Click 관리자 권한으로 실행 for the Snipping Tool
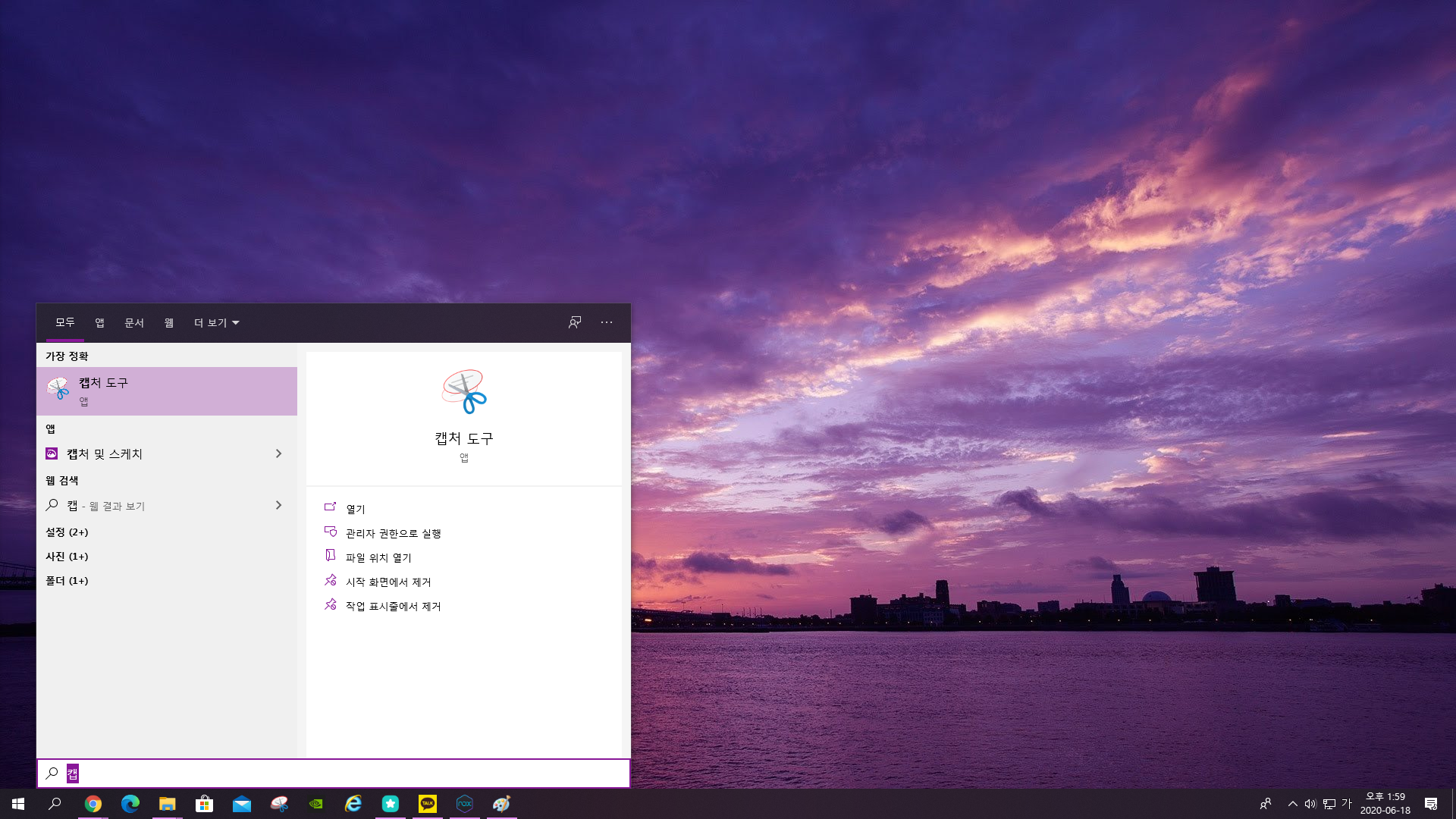Screen dimensions: 1456x819 pyautogui.click(x=393, y=533)
